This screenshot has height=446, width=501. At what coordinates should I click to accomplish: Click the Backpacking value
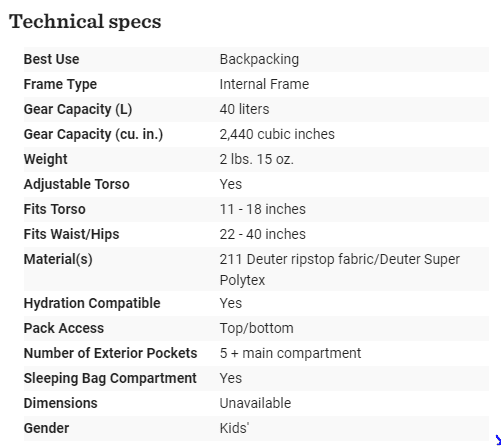pyautogui.click(x=259, y=59)
